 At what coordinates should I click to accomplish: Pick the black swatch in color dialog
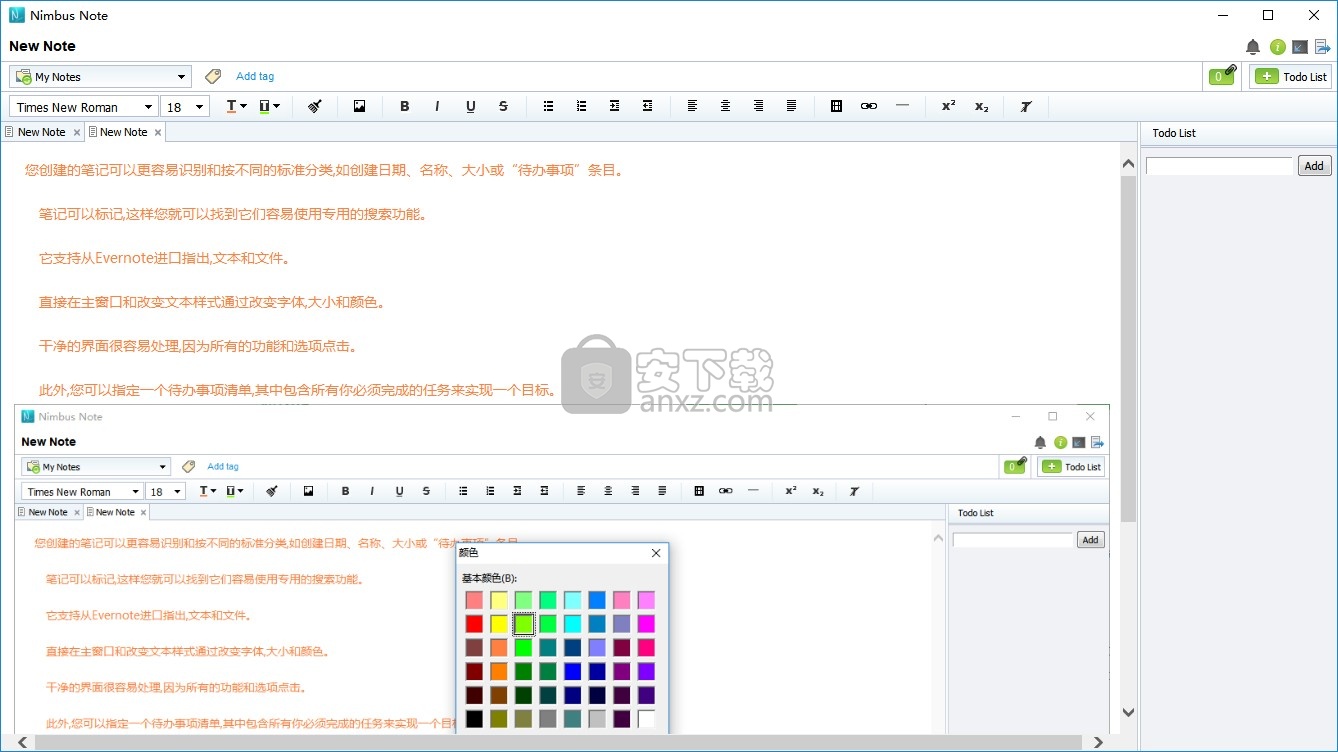click(x=474, y=718)
